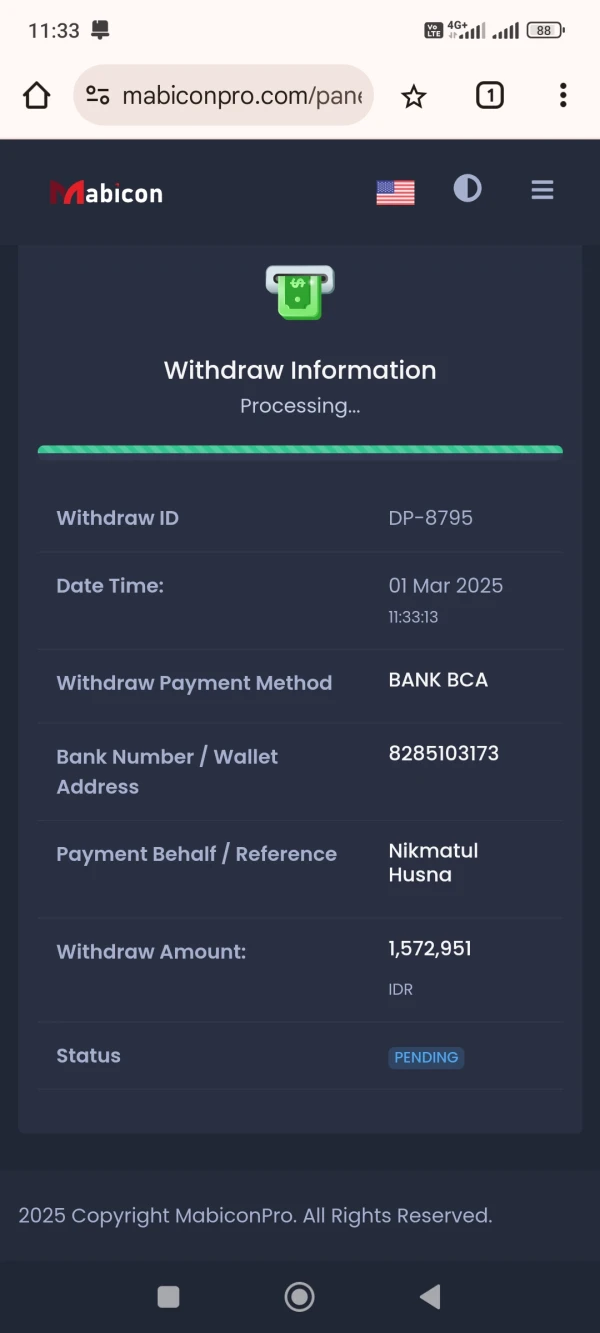Open the browser three-dot menu

tap(563, 96)
